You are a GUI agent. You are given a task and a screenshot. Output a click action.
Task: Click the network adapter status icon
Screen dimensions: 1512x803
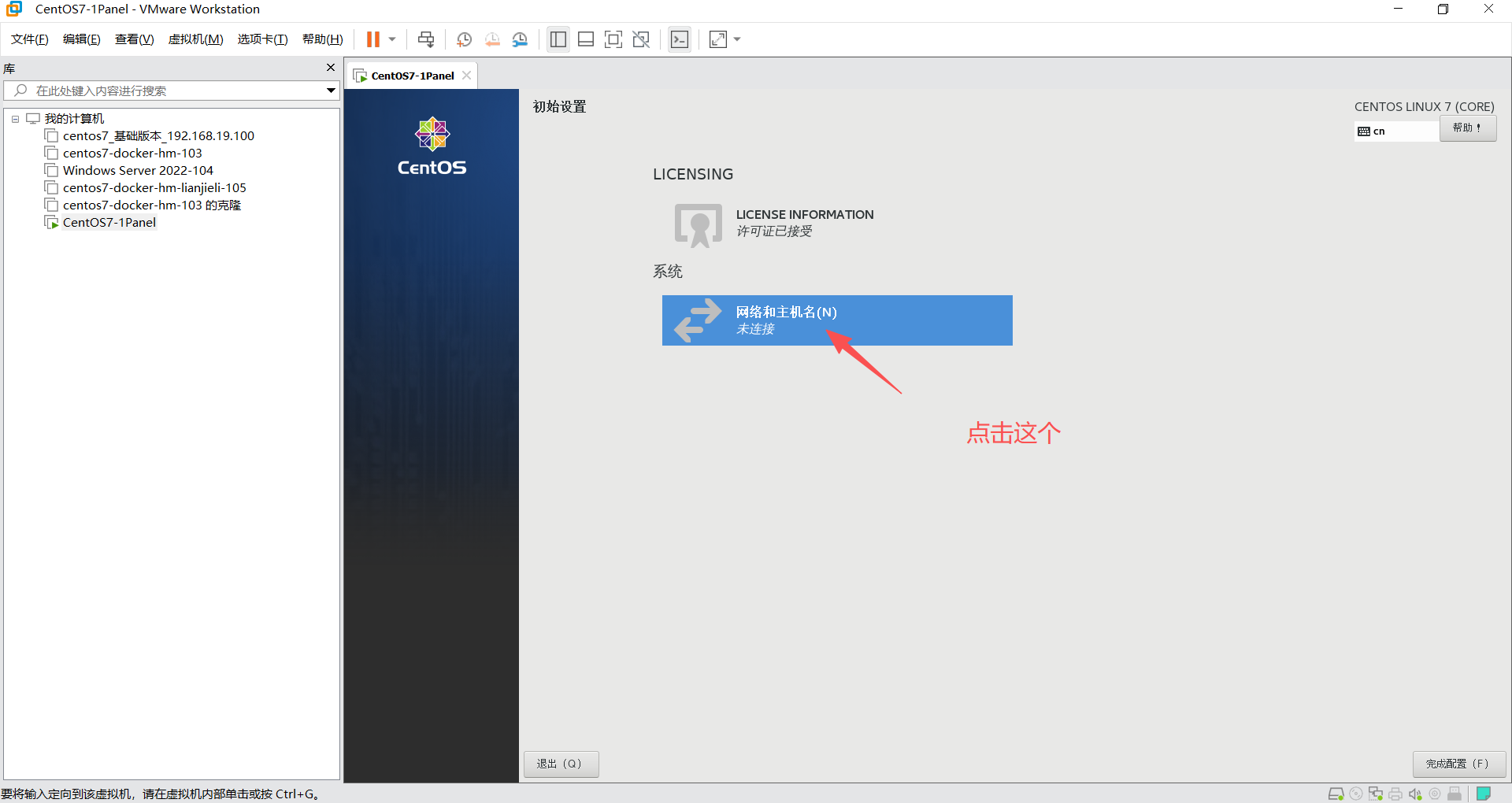point(1376,794)
